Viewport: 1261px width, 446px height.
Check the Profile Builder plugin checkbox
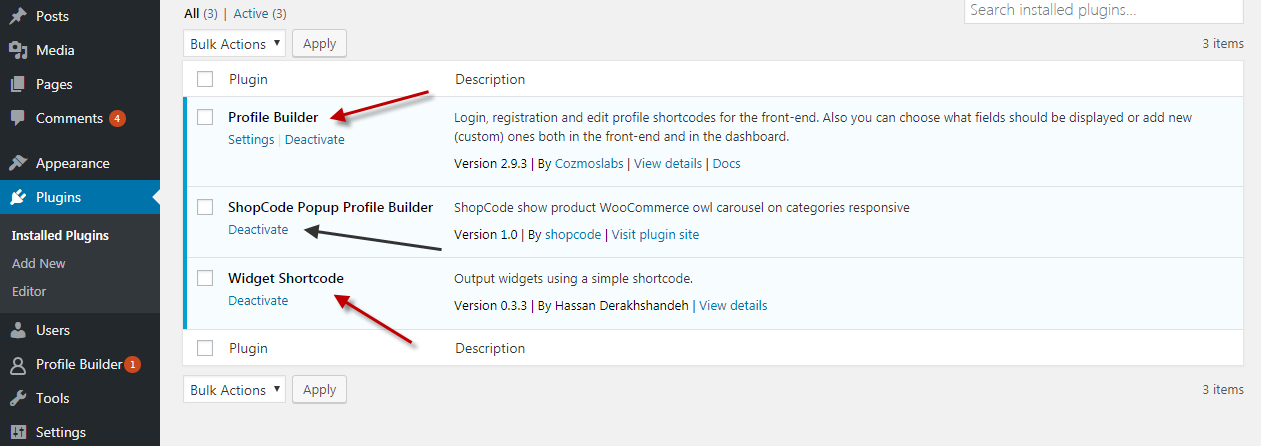tap(205, 117)
